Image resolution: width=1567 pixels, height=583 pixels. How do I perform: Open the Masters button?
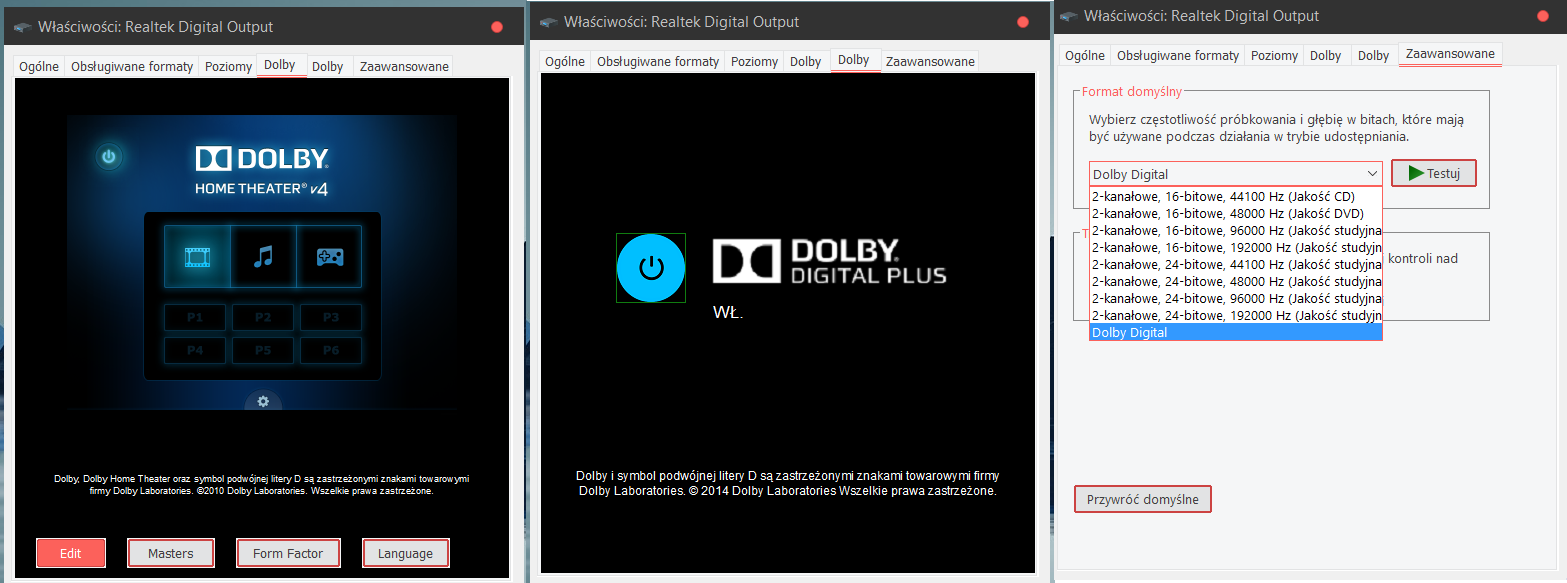click(x=171, y=553)
